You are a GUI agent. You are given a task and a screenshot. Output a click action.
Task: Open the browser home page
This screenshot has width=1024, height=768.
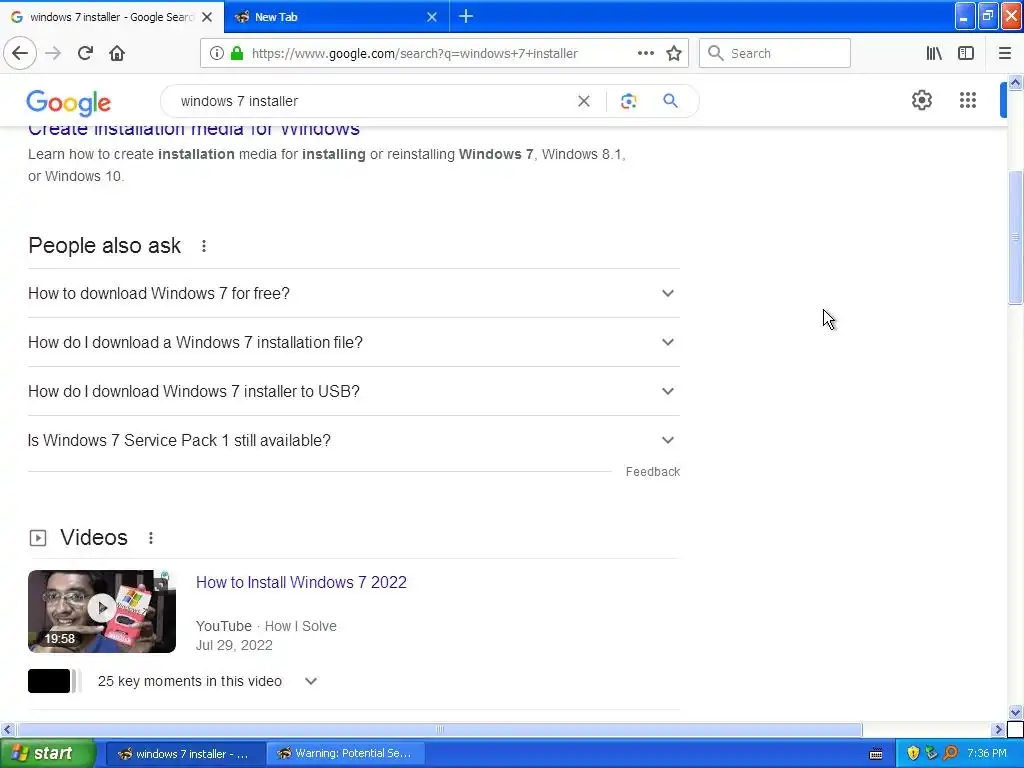pyautogui.click(x=117, y=53)
